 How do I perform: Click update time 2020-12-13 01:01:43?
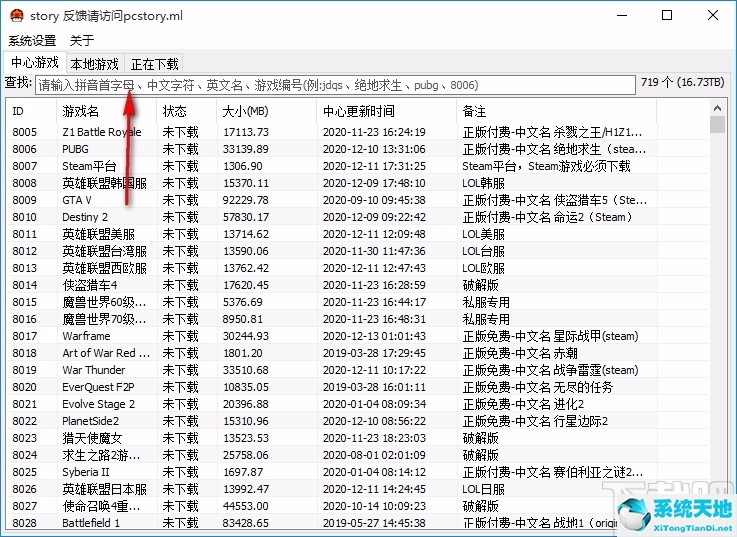pyautogui.click(x=374, y=336)
